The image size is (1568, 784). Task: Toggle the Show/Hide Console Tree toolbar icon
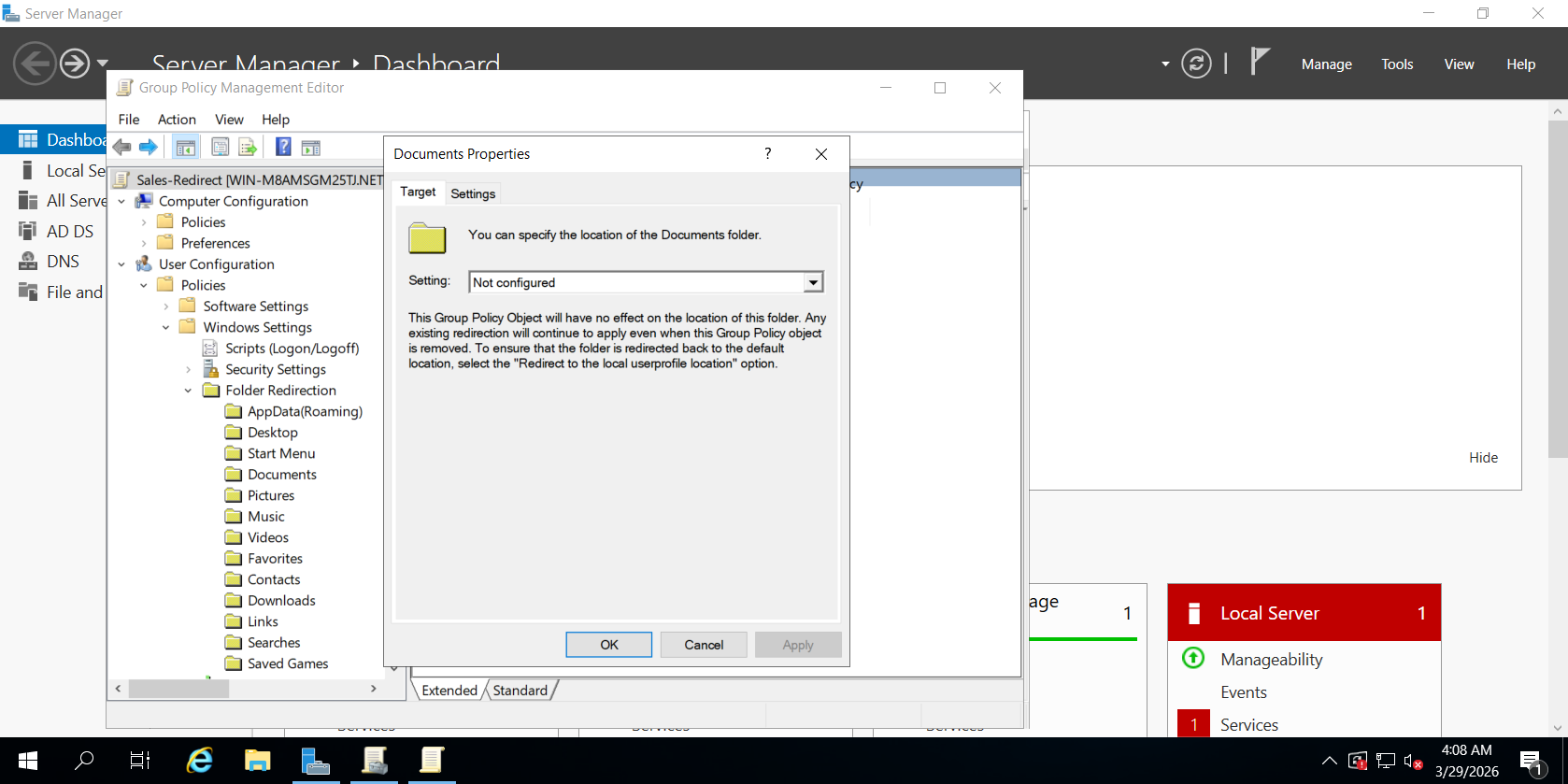click(186, 147)
